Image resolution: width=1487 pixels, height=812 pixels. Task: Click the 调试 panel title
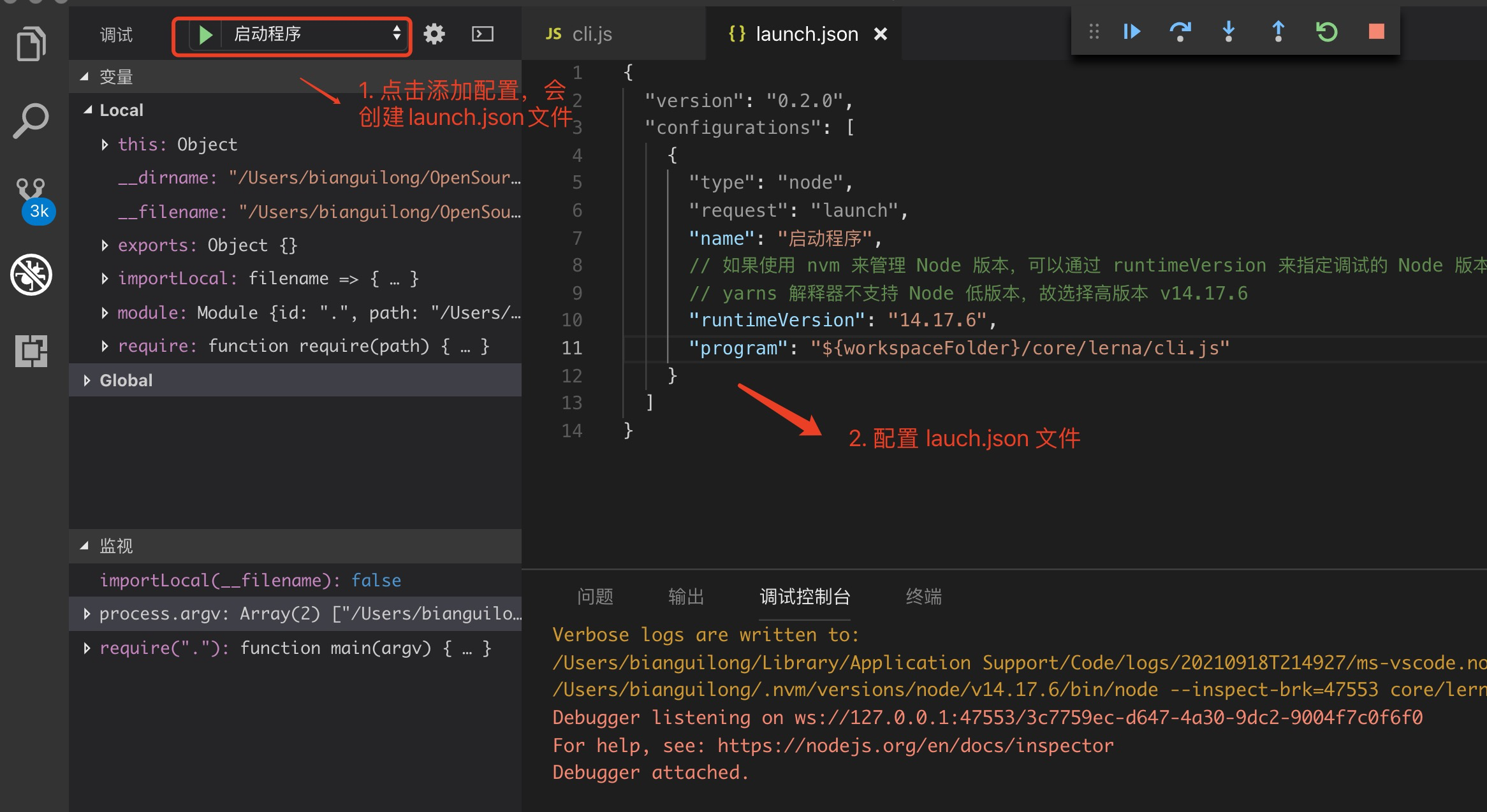(116, 34)
